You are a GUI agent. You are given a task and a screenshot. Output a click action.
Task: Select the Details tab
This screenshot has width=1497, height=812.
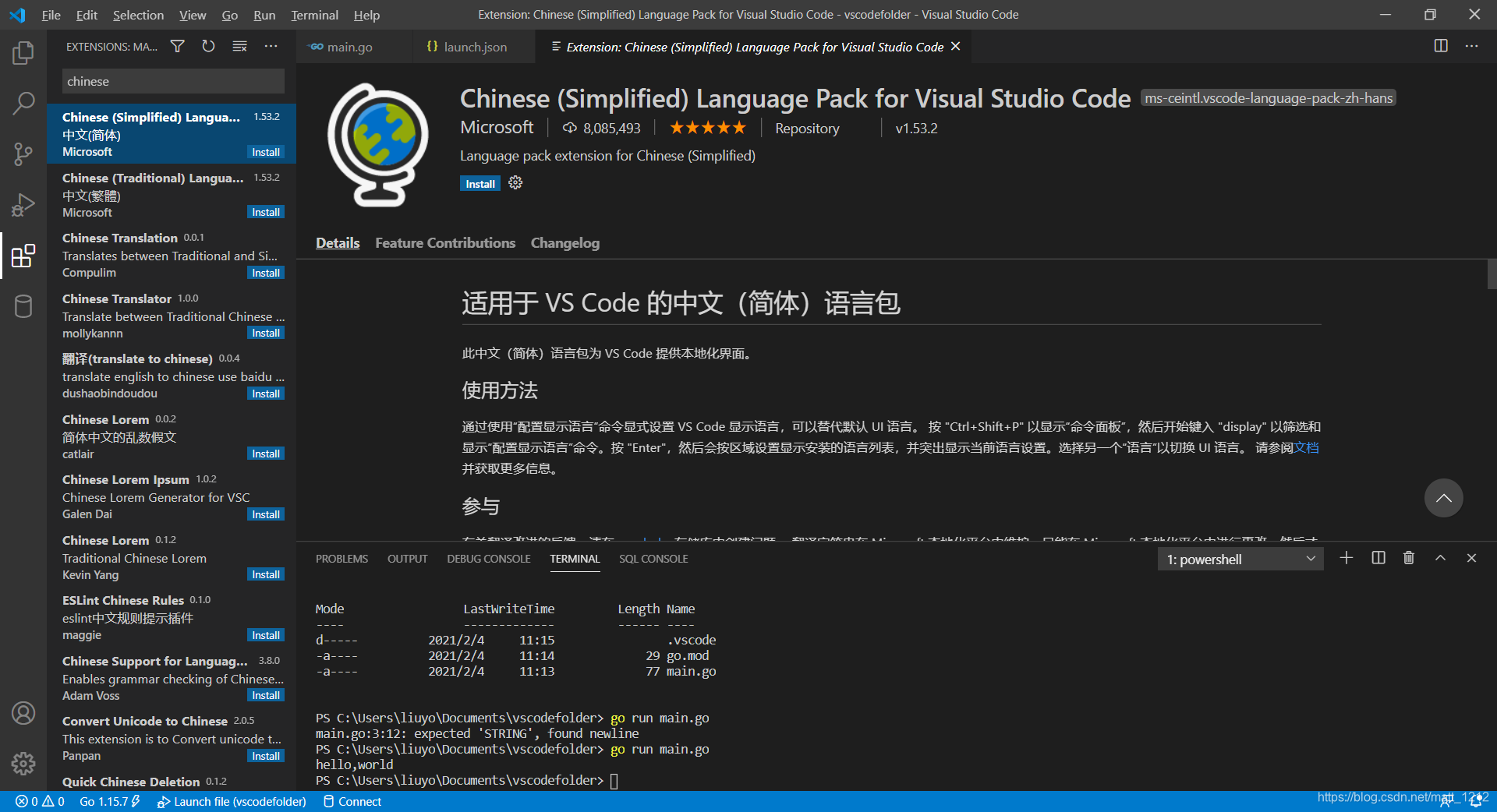[338, 243]
